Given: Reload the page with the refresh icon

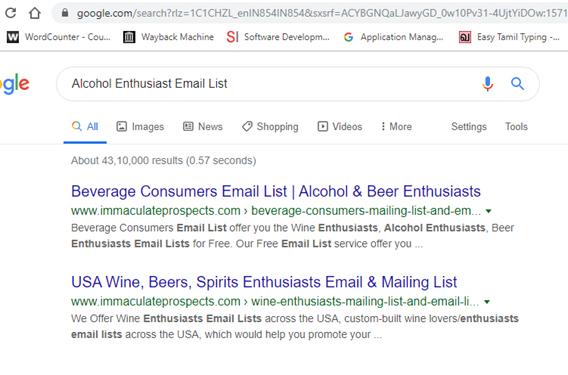Looking at the screenshot, I should click(11, 13).
